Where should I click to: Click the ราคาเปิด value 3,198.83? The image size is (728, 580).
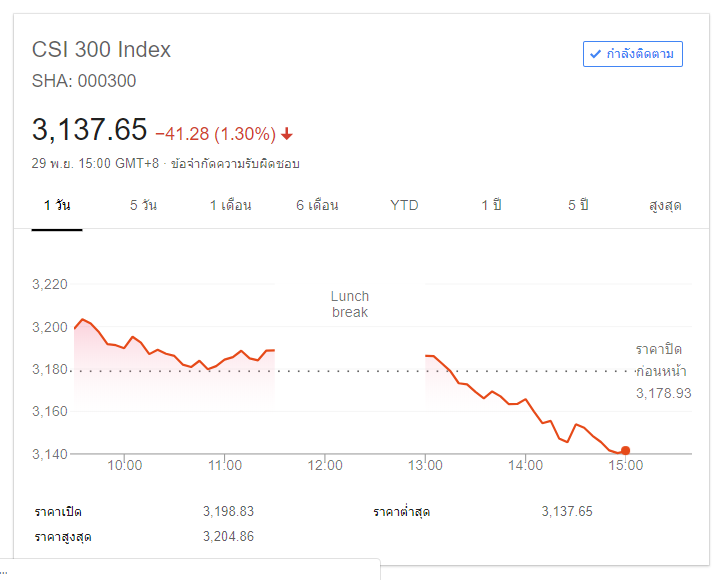(x=228, y=511)
